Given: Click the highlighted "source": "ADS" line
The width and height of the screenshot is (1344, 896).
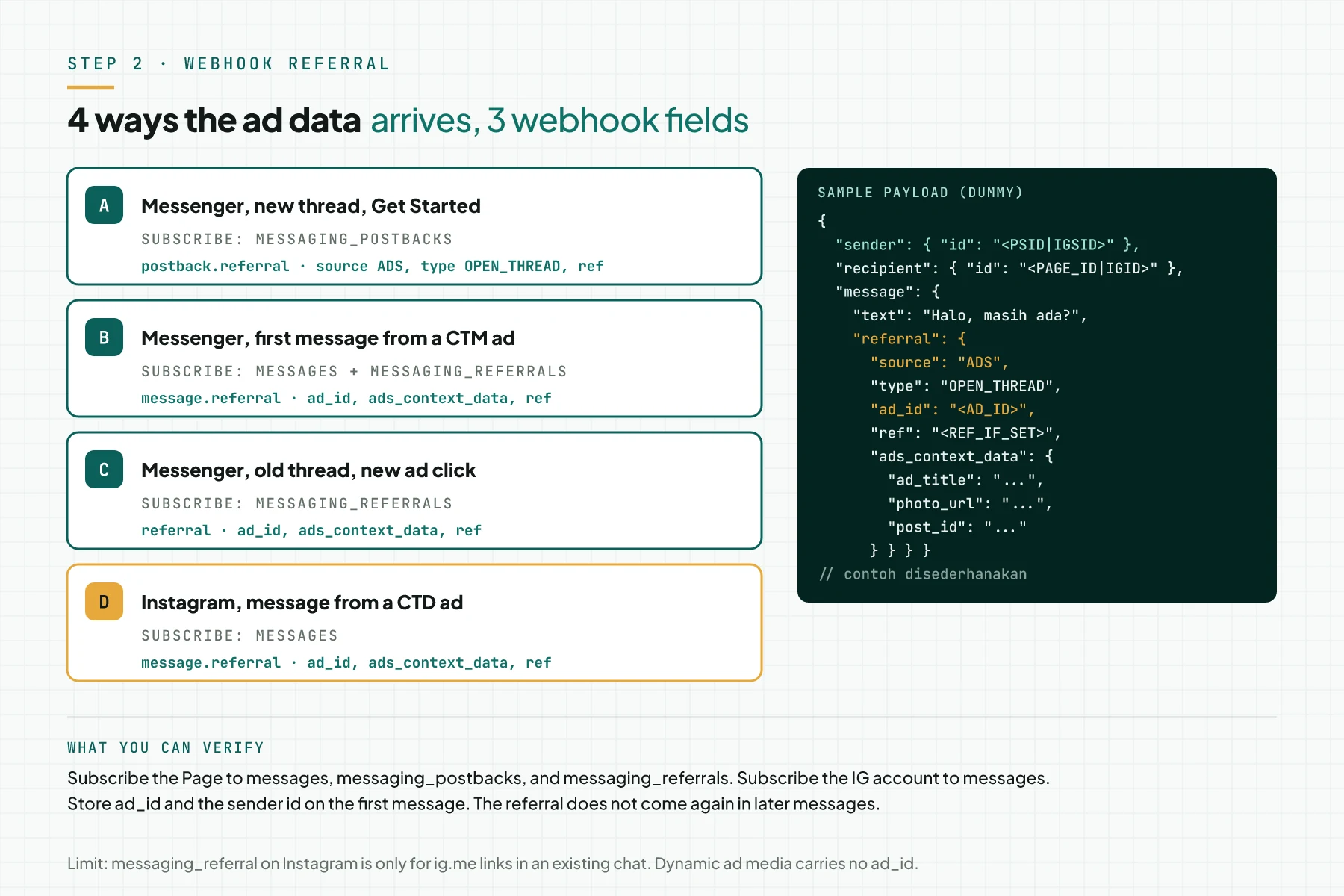Looking at the screenshot, I should [939, 363].
